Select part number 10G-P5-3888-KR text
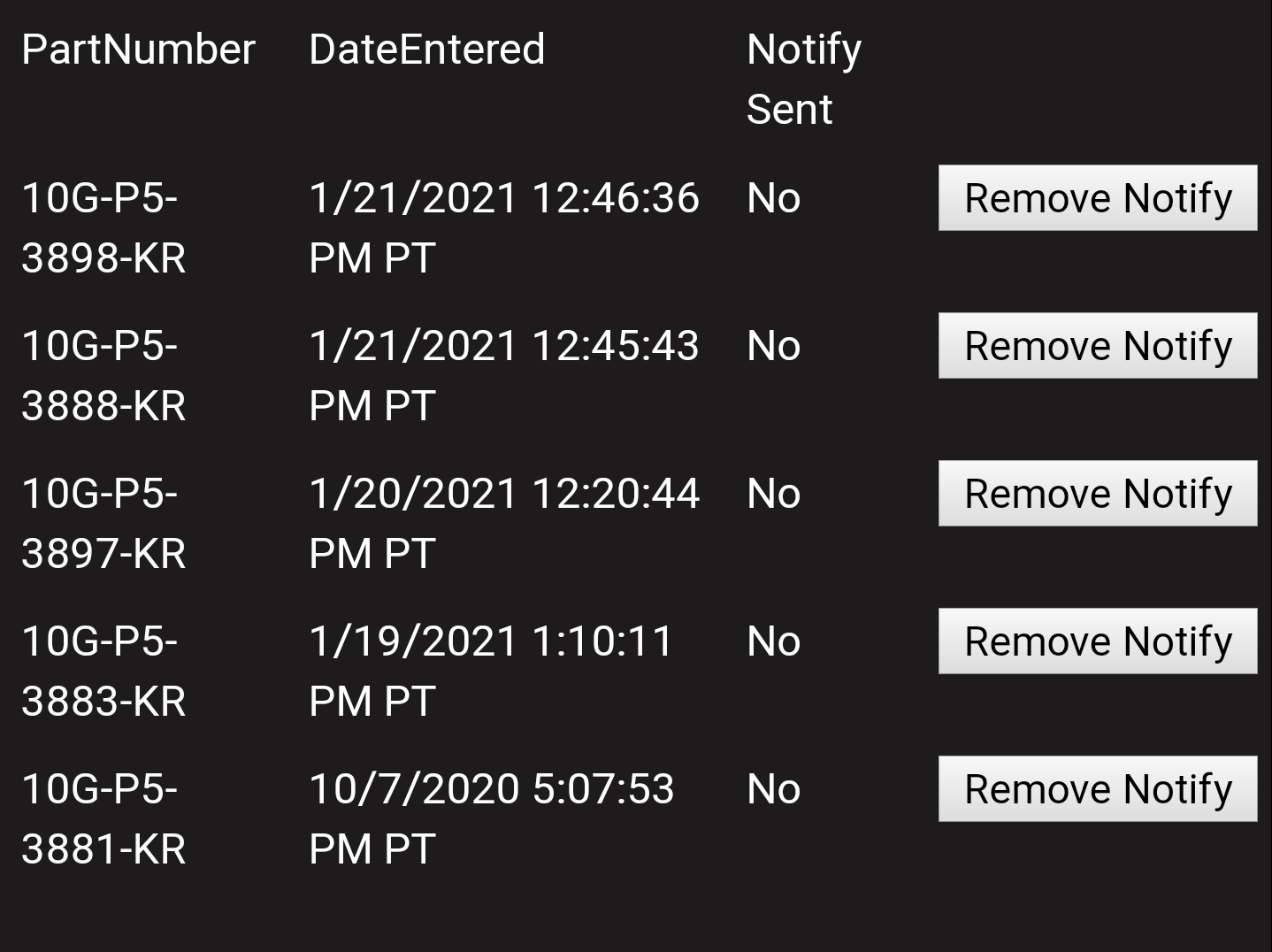The width and height of the screenshot is (1272, 952). (x=103, y=375)
